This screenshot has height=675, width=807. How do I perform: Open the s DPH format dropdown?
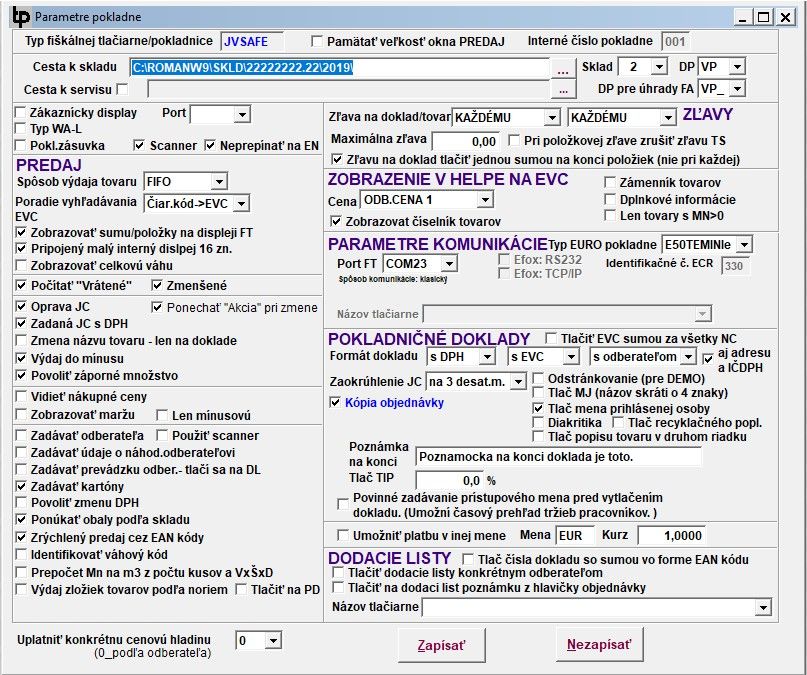click(487, 356)
